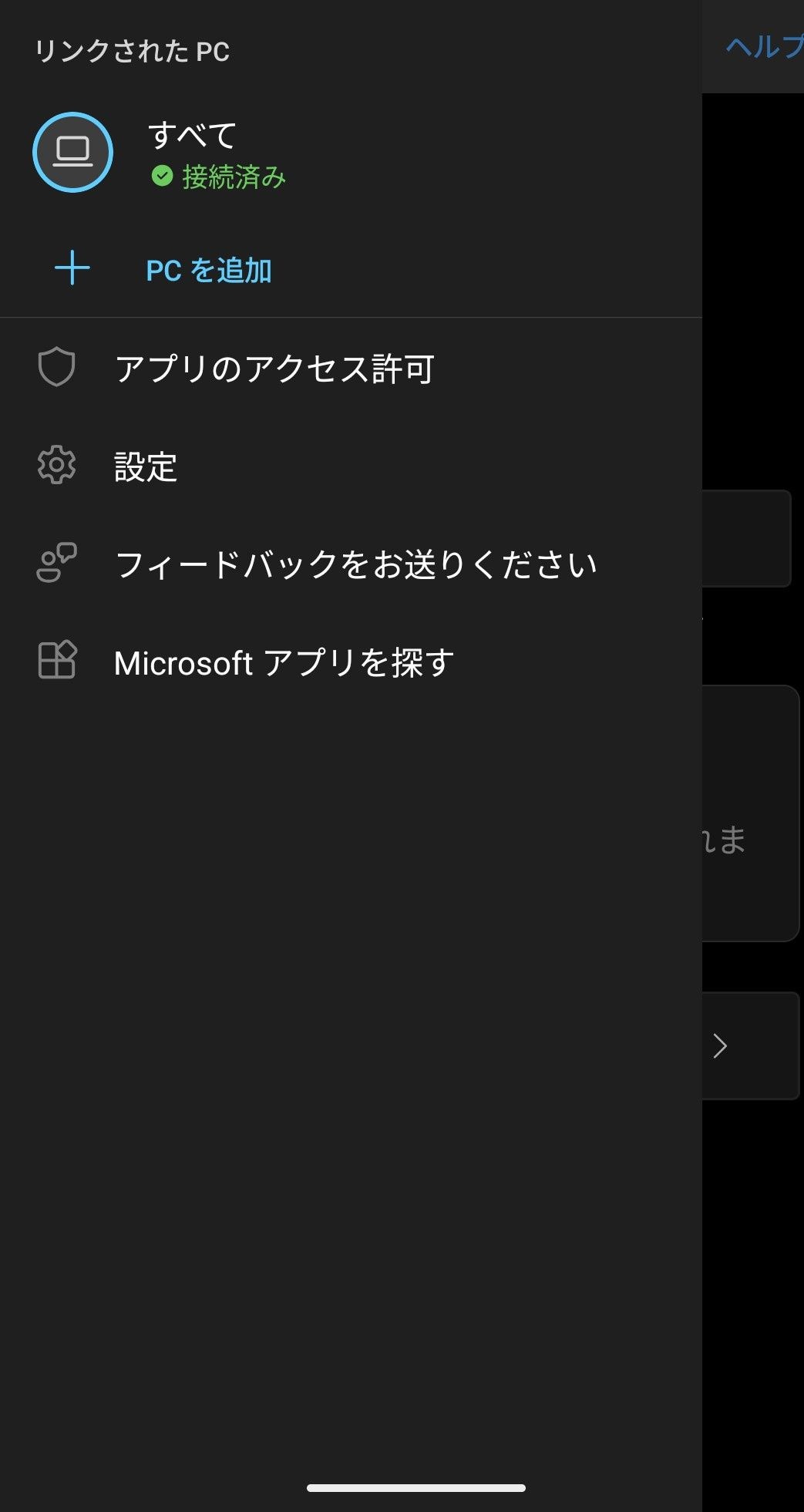804x1512 pixels.
Task: Tap the home indicator bar at bottom
Action: [x=416, y=1488]
